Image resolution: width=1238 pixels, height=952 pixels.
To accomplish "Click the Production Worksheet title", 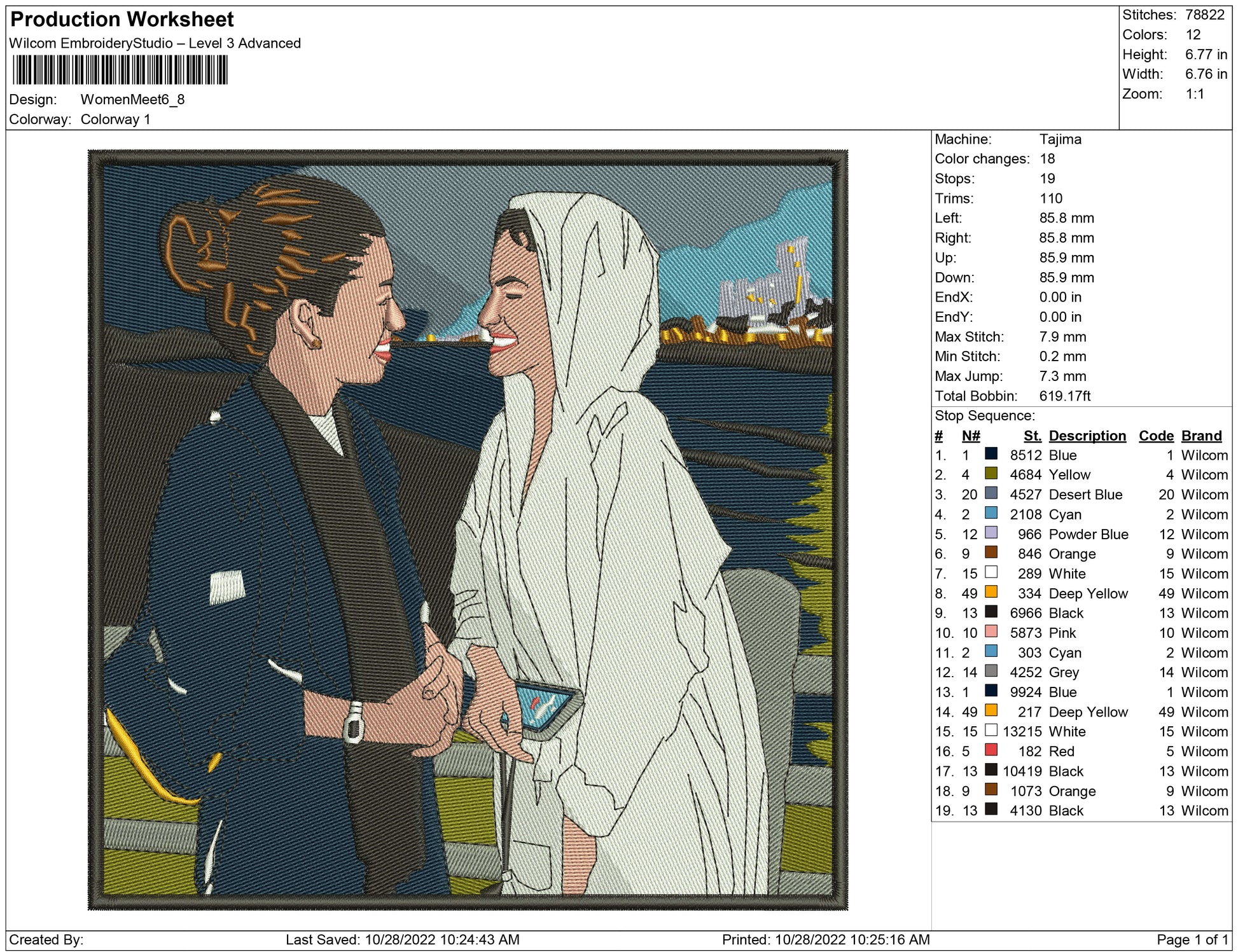I will coord(122,20).
